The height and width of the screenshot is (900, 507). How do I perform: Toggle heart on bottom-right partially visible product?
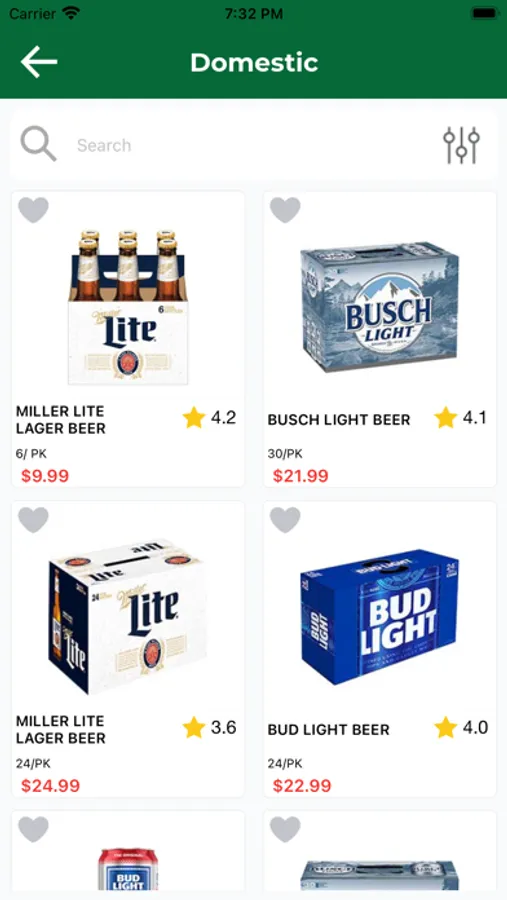(285, 829)
